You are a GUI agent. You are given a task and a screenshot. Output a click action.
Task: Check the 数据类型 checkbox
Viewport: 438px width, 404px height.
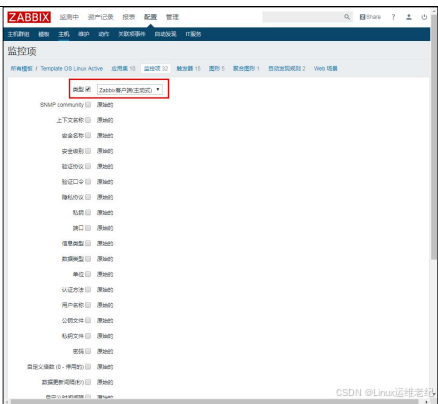(x=88, y=258)
